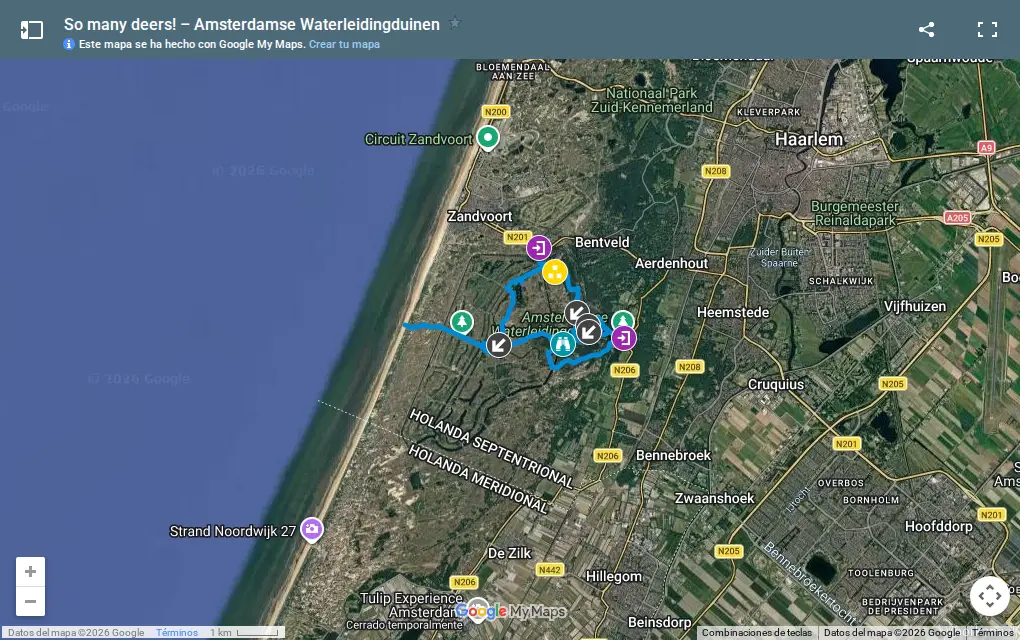1020x640 pixels.
Task: Open the map legend side panel
Action: (x=31, y=30)
